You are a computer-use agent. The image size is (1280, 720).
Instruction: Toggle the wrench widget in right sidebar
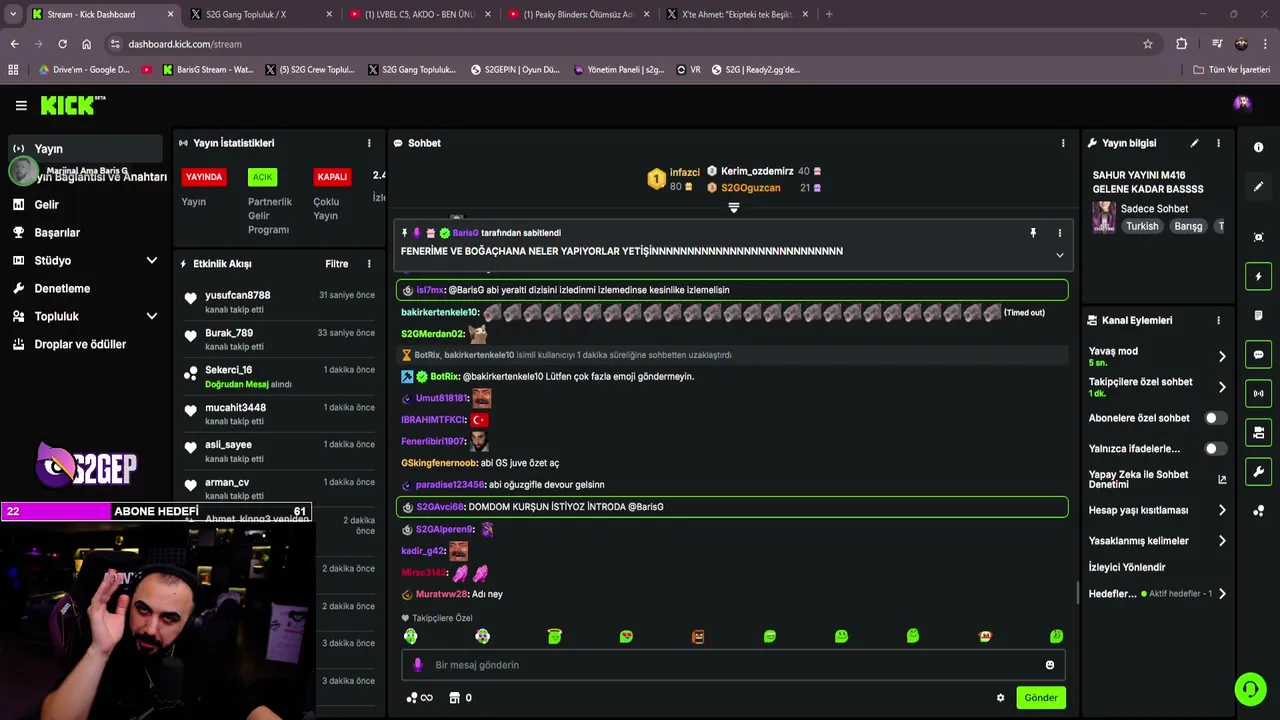coord(1258,472)
